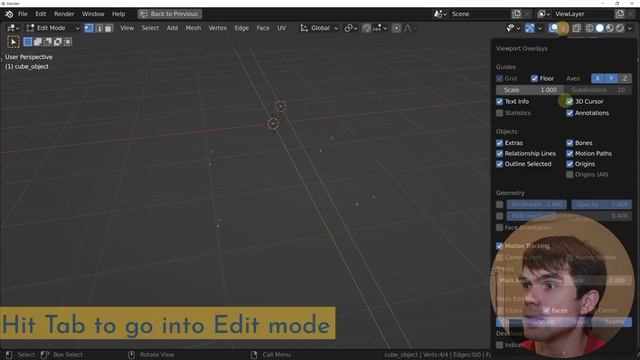This screenshot has height=360, width=640.
Task: Open the Vertex menu
Action: click(218, 28)
